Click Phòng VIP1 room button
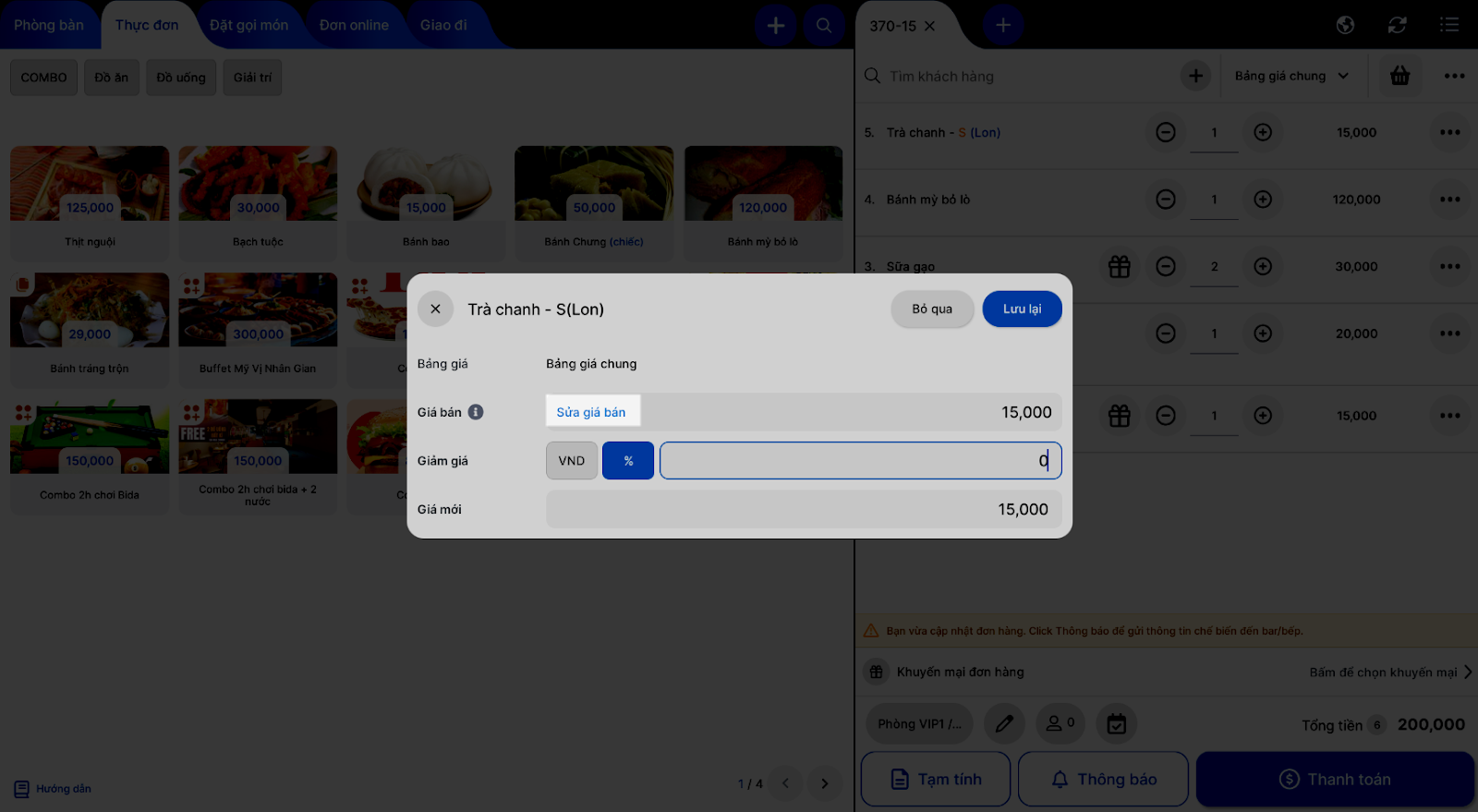The height and width of the screenshot is (812, 1478). click(x=919, y=723)
